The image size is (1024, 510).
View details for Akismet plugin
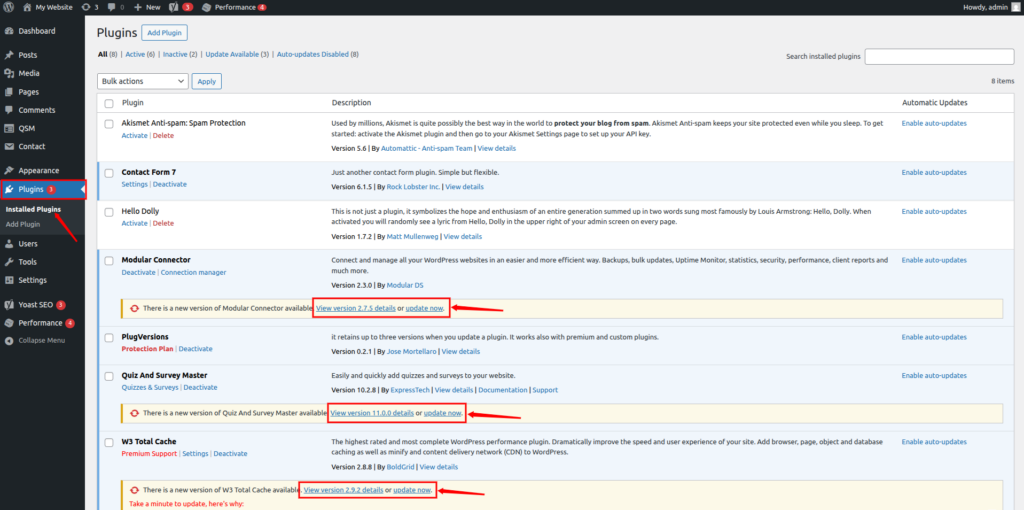click(496, 148)
